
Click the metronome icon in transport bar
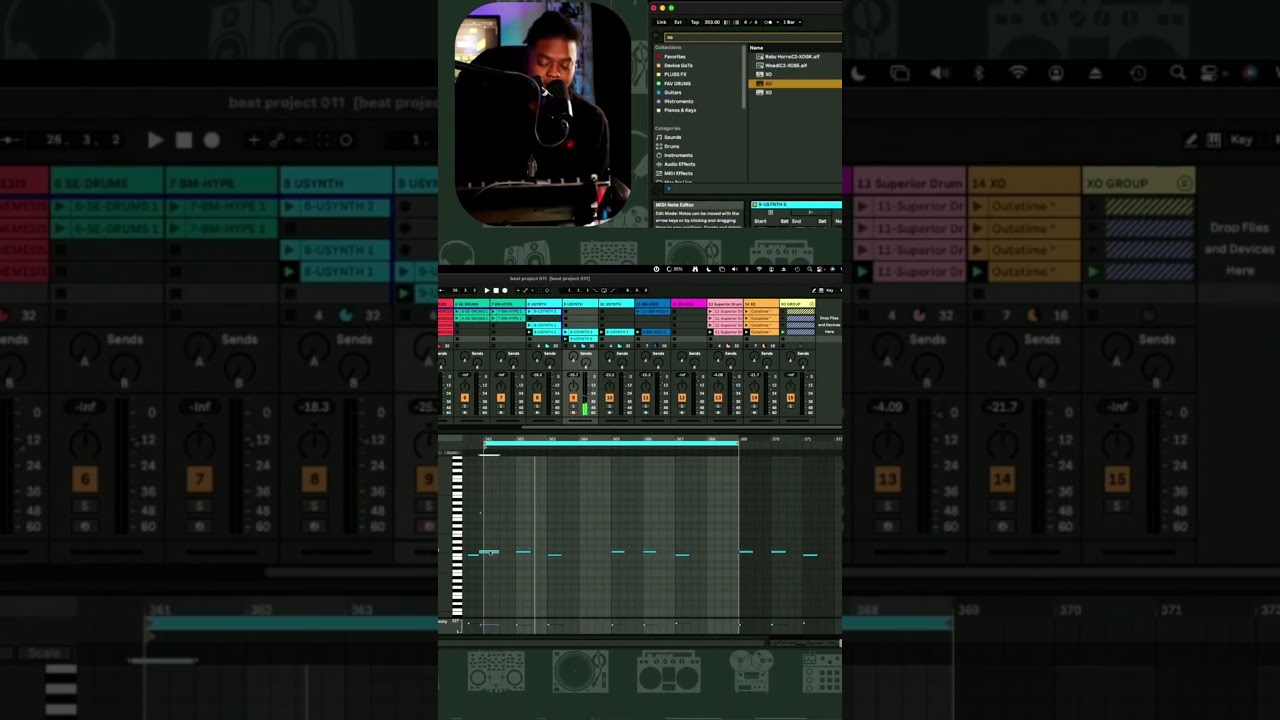(768, 22)
